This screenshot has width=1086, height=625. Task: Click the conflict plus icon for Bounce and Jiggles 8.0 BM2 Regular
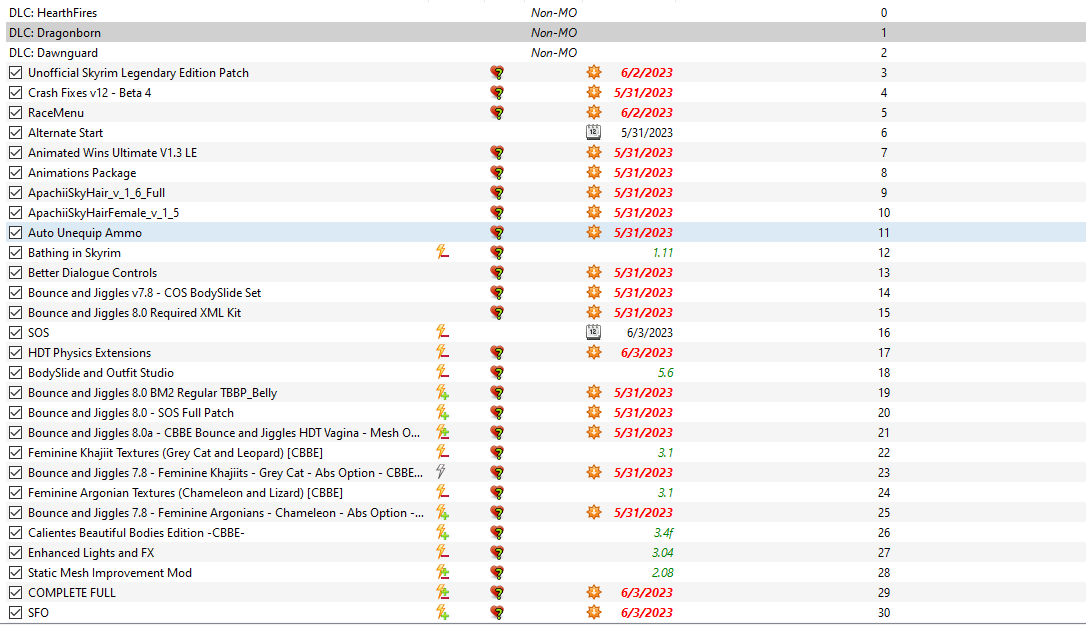pyautogui.click(x=442, y=393)
